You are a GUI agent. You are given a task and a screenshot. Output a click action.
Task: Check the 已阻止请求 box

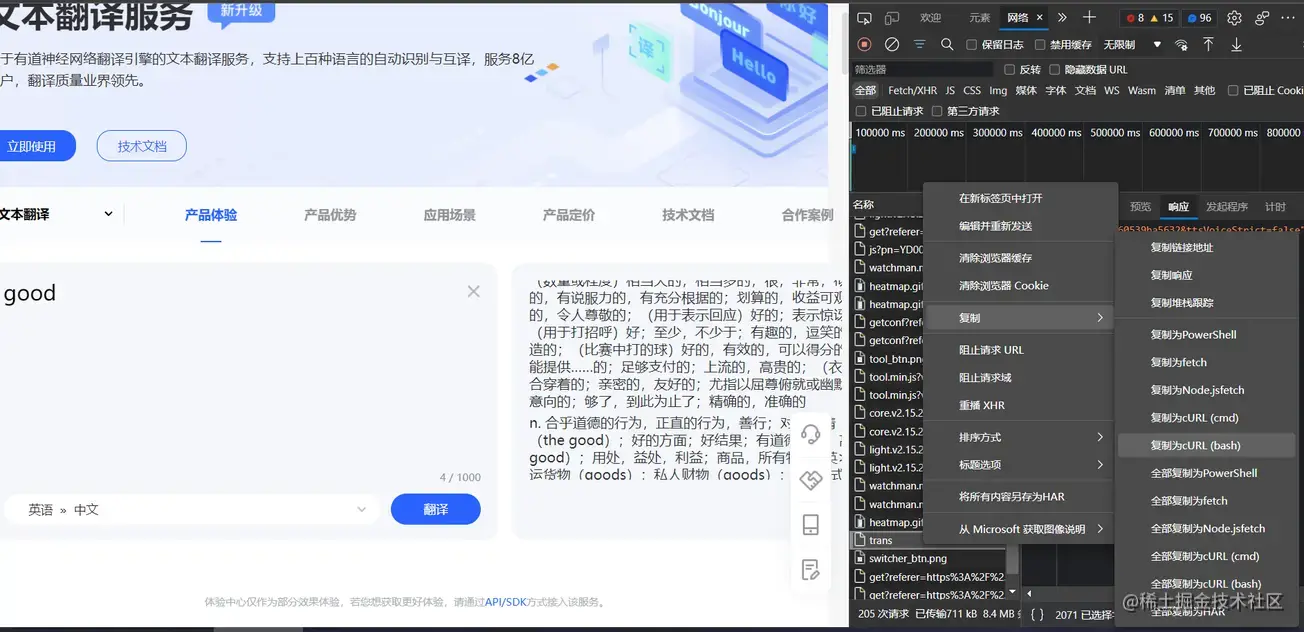coord(861,111)
